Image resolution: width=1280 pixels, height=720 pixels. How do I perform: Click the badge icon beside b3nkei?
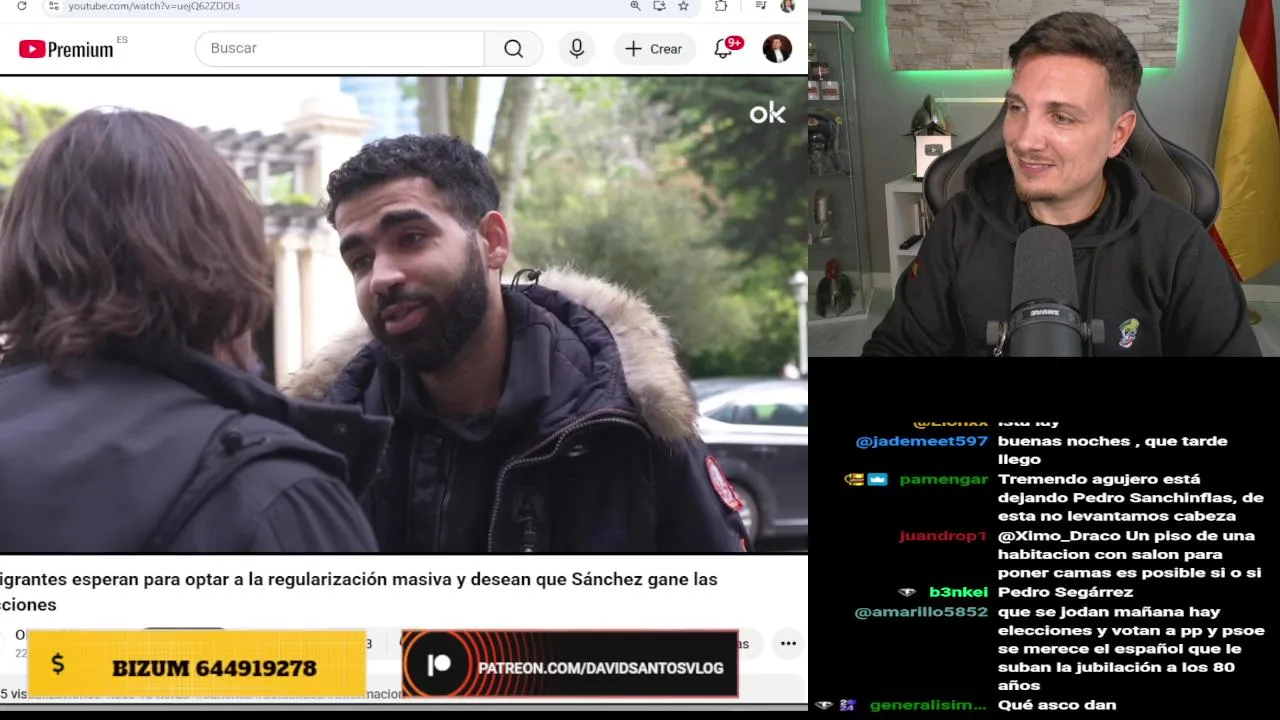pyautogui.click(x=907, y=592)
